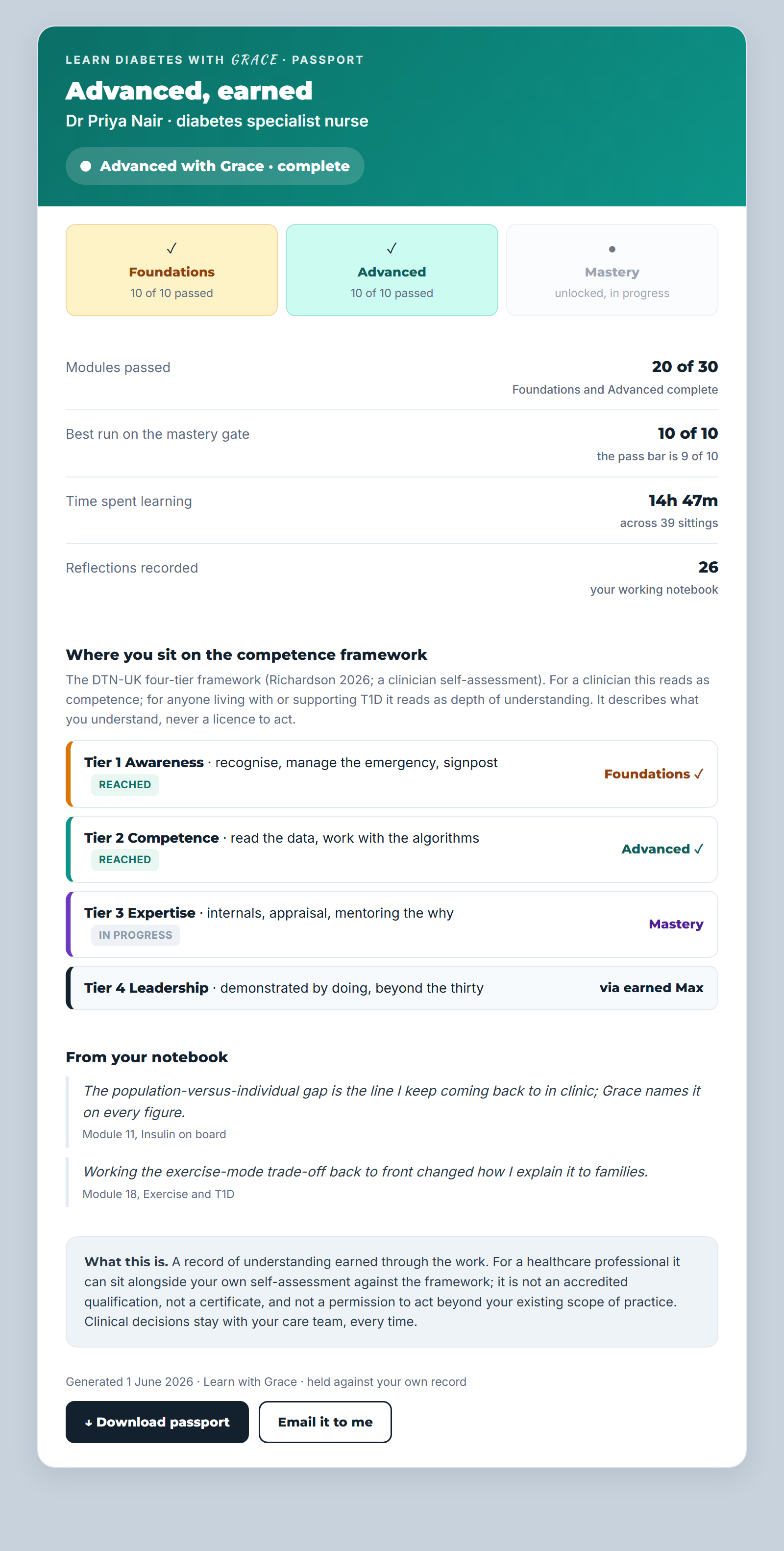Click the download arrow on Download passport

(x=89, y=1423)
